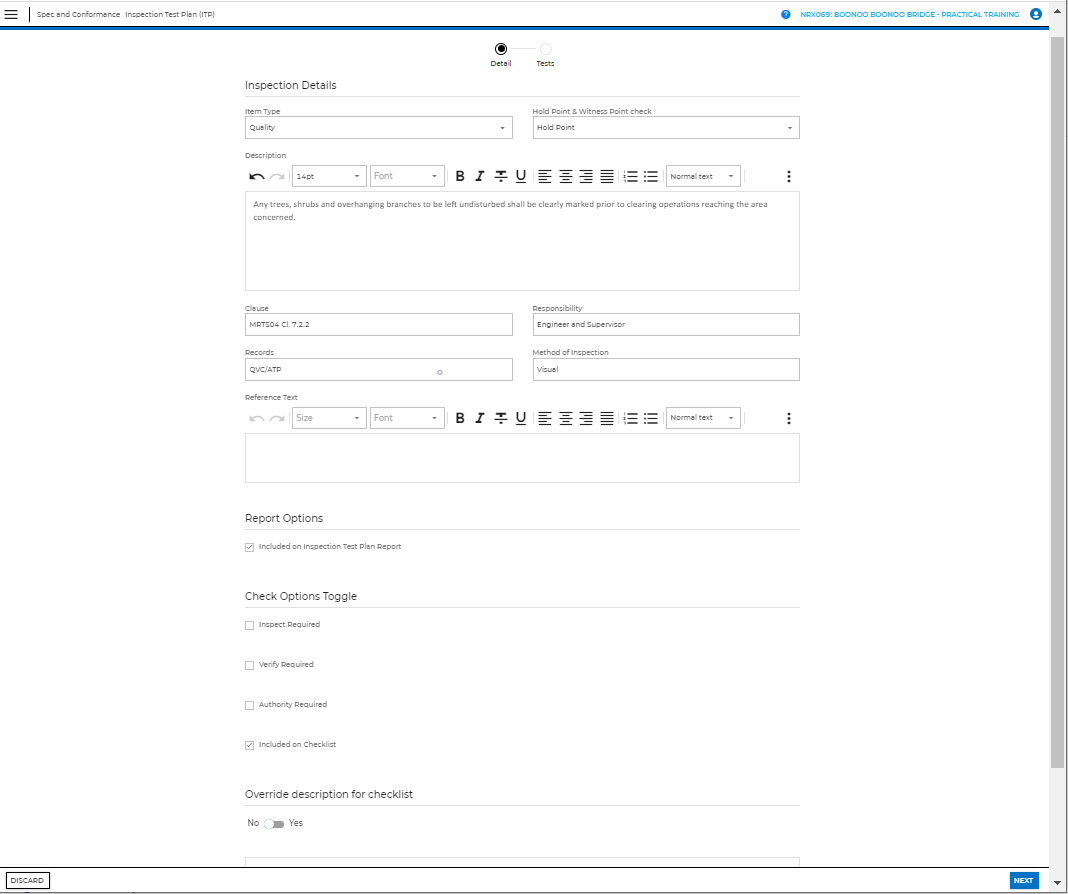Uncheck Included on Inspection Test Plan Report
This screenshot has width=1068, height=894.
coord(250,547)
